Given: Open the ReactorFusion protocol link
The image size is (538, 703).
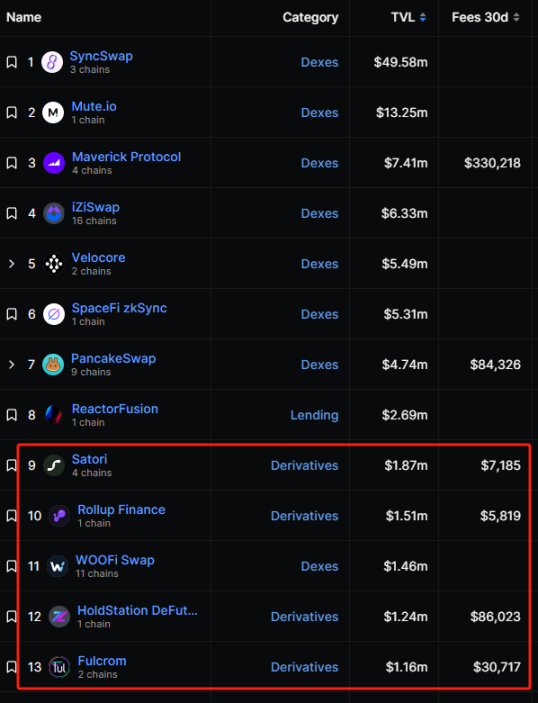Looking at the screenshot, I should pos(115,409).
